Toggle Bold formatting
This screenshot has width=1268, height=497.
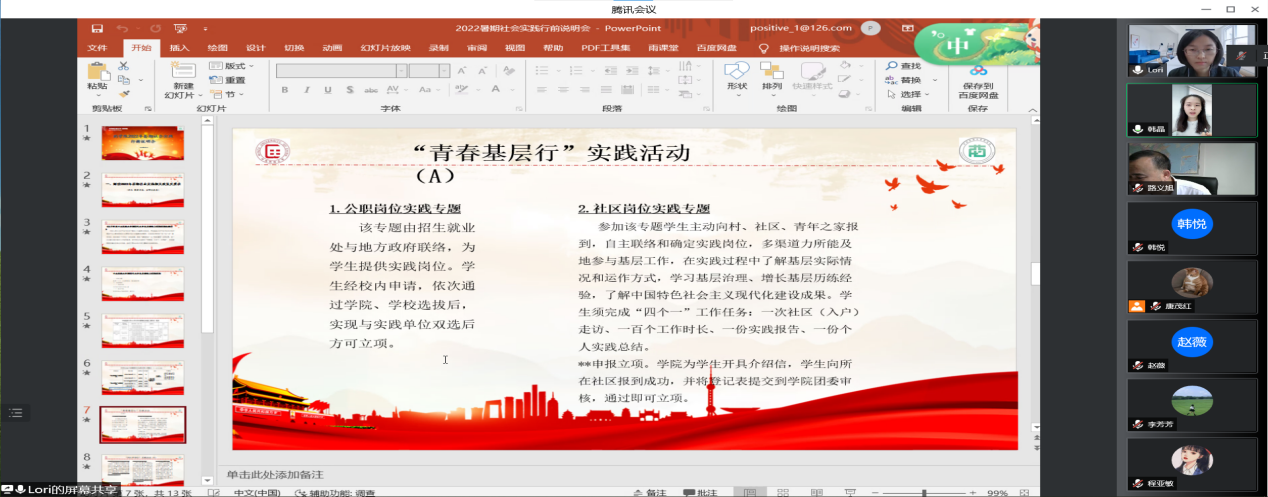click(284, 89)
